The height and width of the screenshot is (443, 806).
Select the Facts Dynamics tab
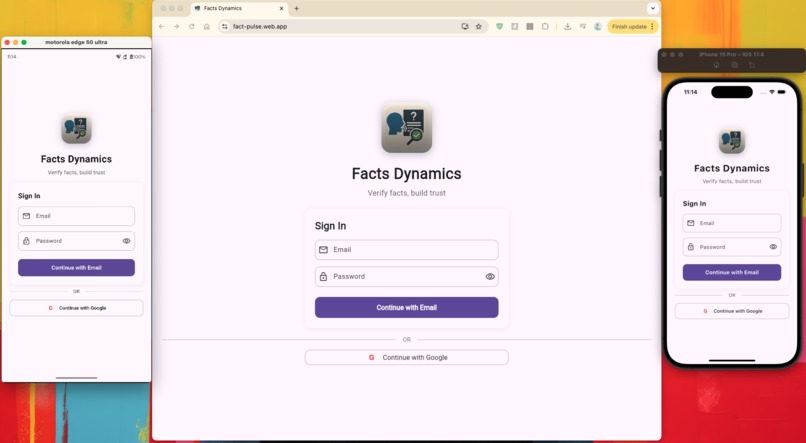(x=239, y=9)
